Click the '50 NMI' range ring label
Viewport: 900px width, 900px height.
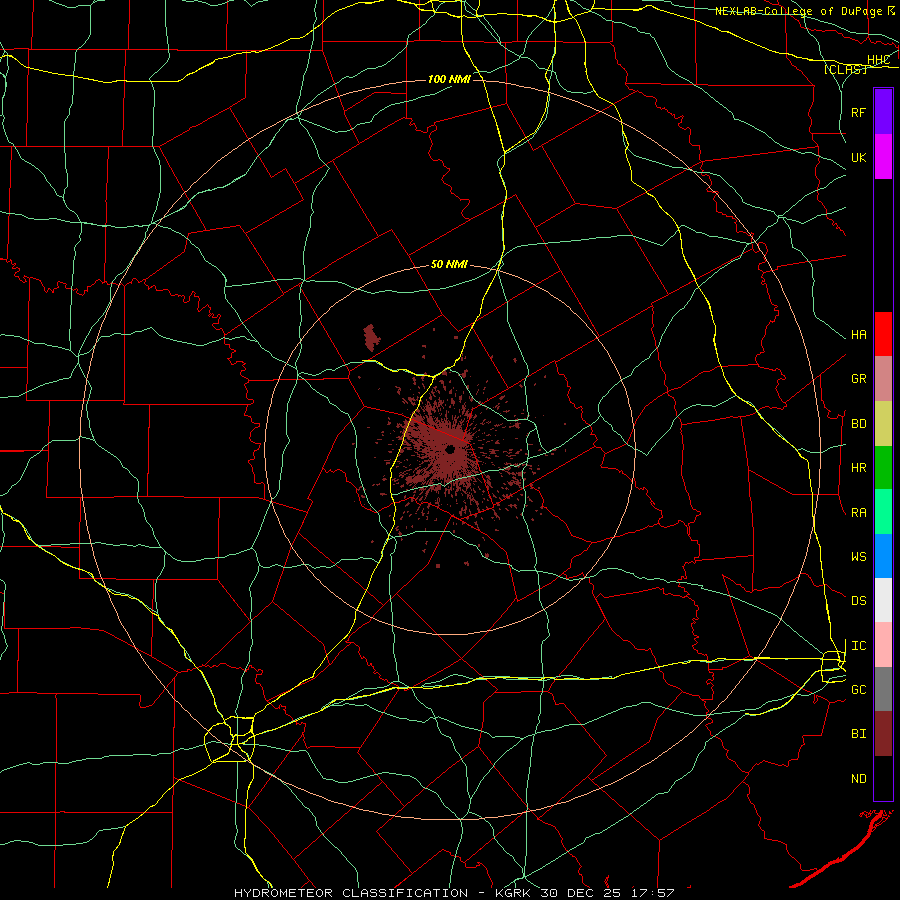coord(449,264)
